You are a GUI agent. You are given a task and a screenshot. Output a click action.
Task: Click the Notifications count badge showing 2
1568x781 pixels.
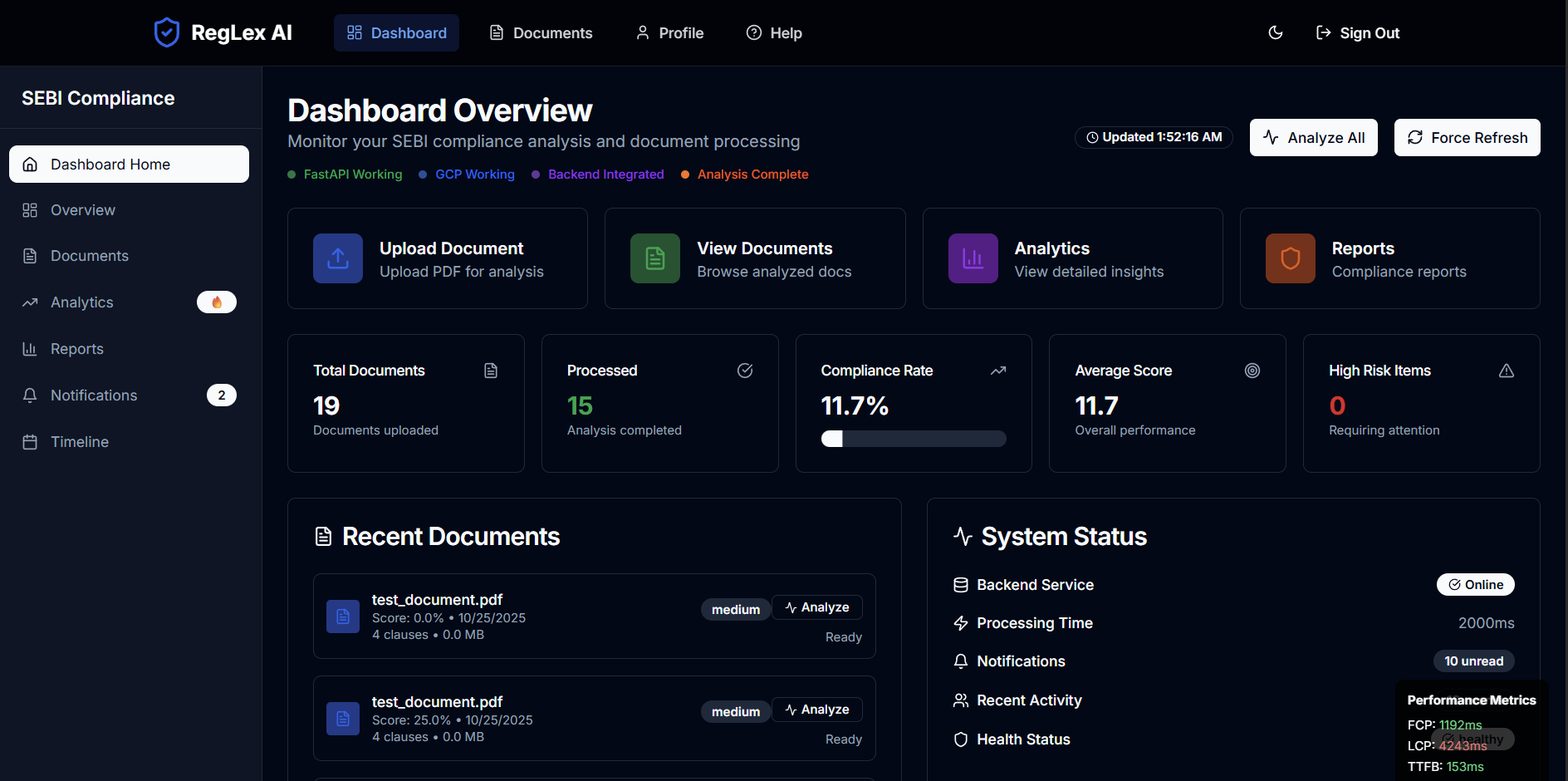(221, 395)
